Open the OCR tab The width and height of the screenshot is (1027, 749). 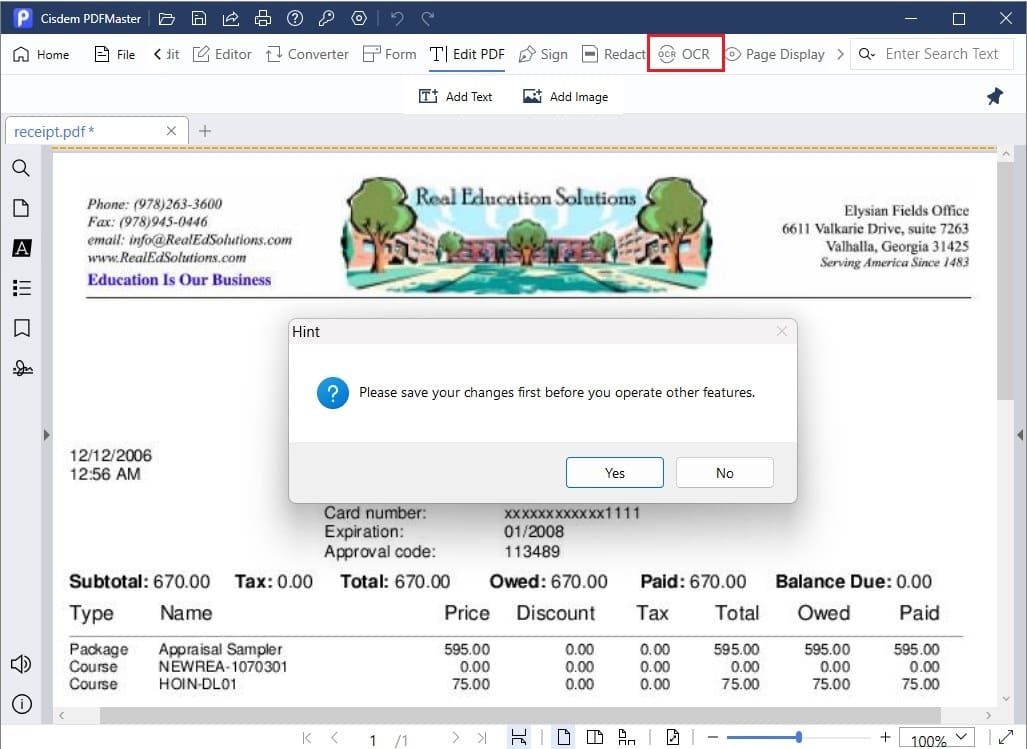[x=684, y=54]
